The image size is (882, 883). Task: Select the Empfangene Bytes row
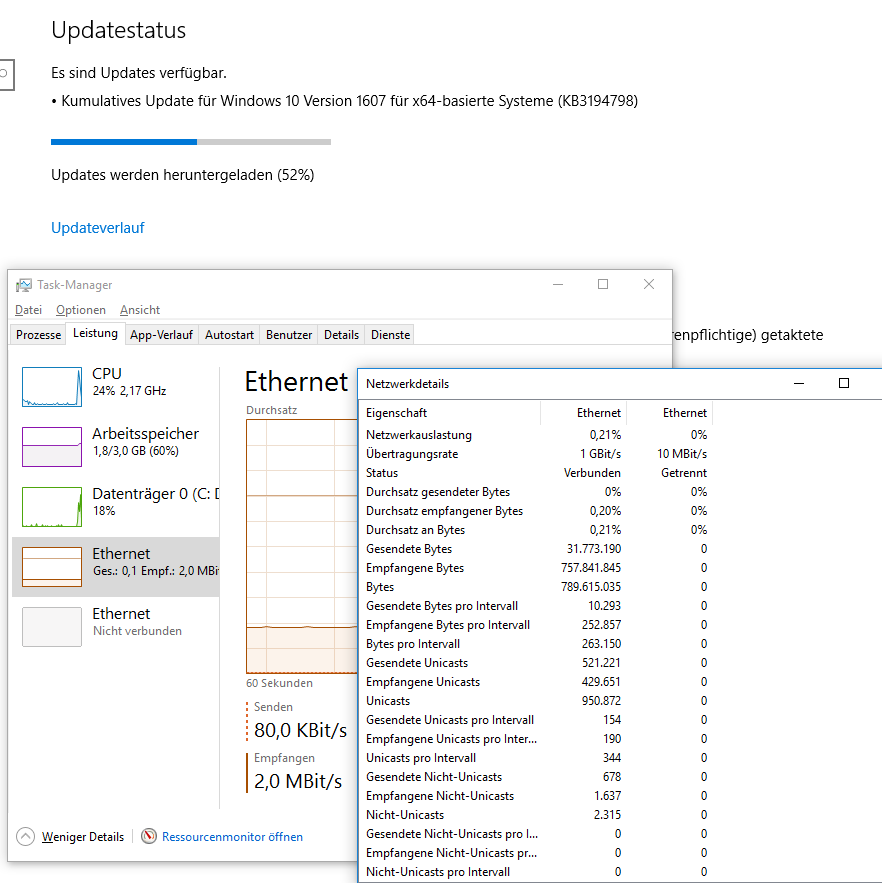pos(536,568)
